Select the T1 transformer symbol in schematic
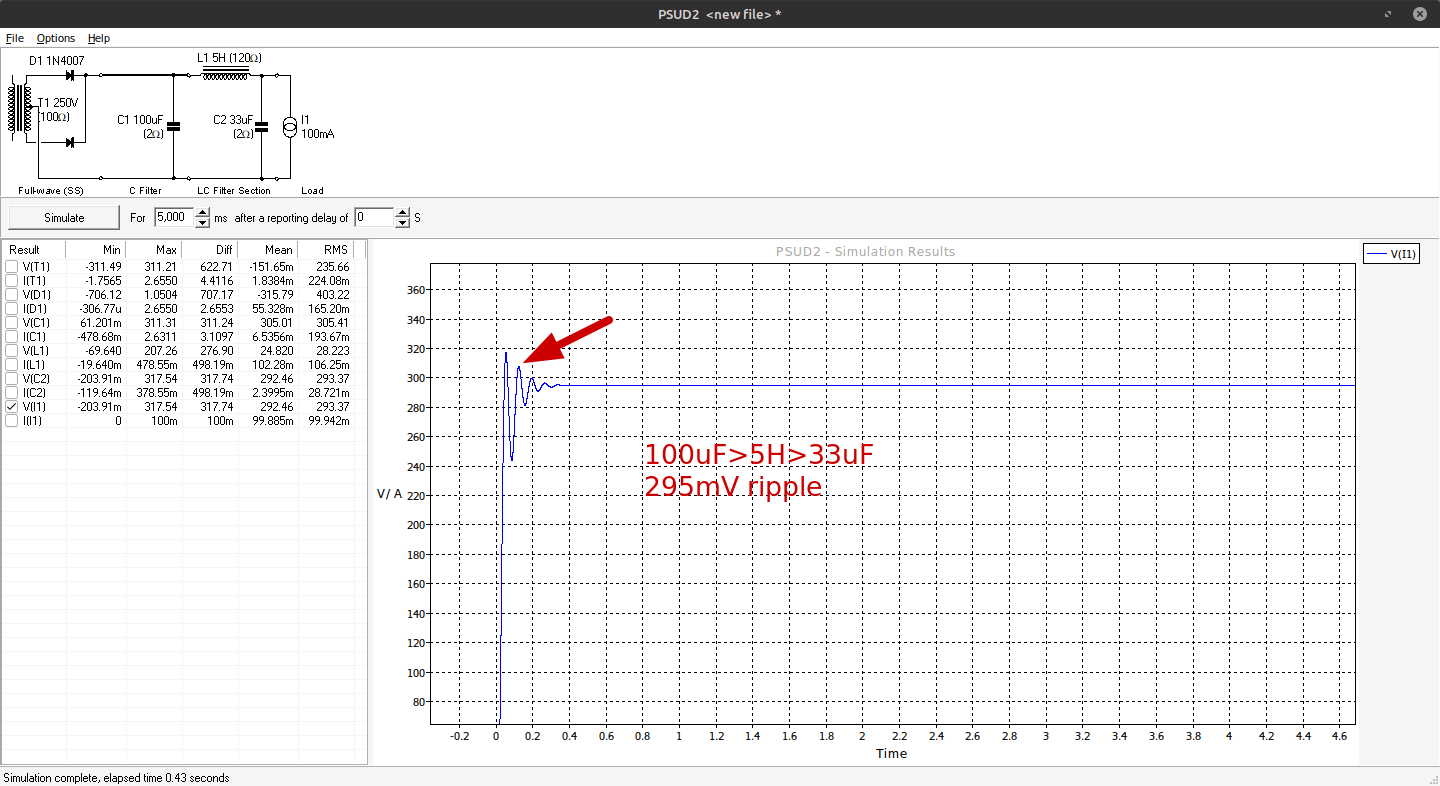This screenshot has height=786, width=1440. 18,109
